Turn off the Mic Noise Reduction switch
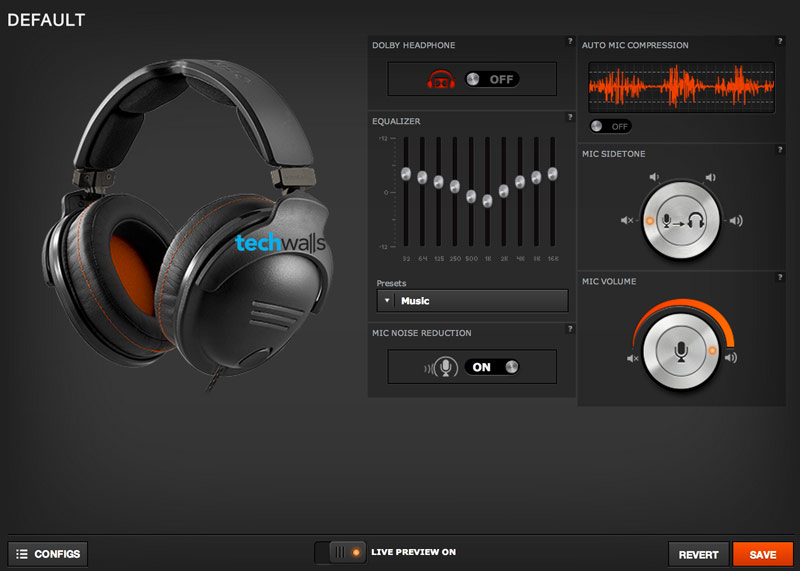 click(492, 367)
